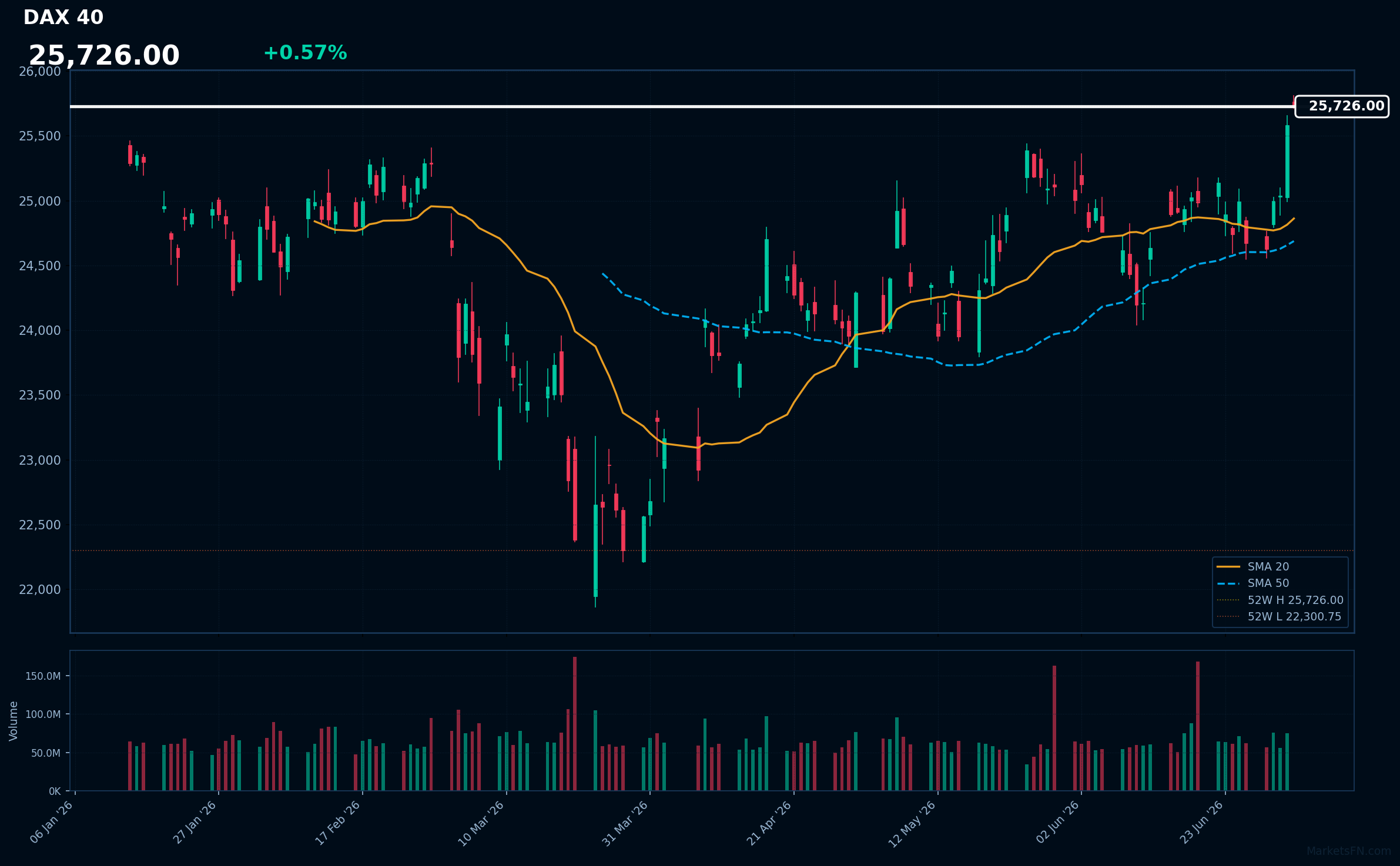Click the 26,000 y-axis label
The width and height of the screenshot is (1400, 866).
(x=40, y=72)
